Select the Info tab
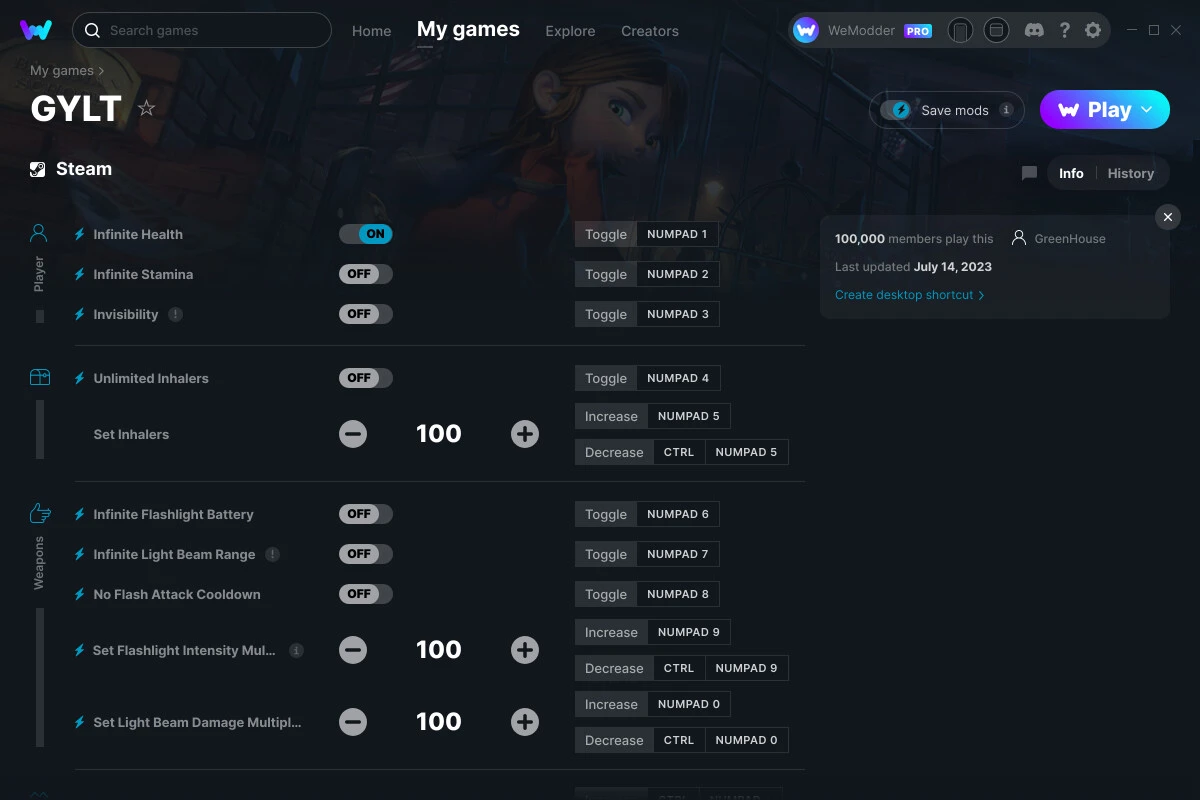This screenshot has width=1200, height=800. [1071, 173]
